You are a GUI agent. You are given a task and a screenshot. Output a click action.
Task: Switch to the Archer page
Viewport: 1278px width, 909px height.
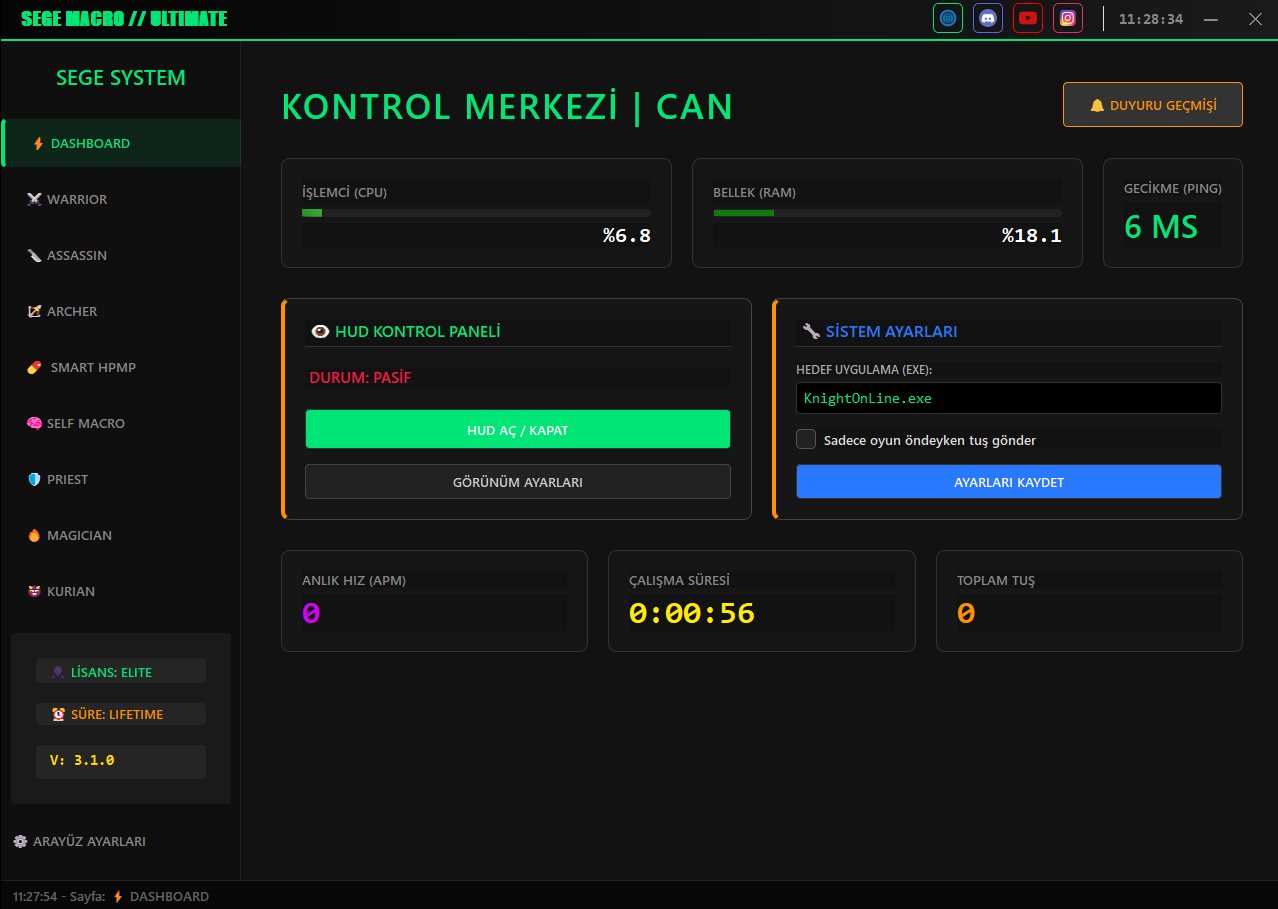coord(72,312)
